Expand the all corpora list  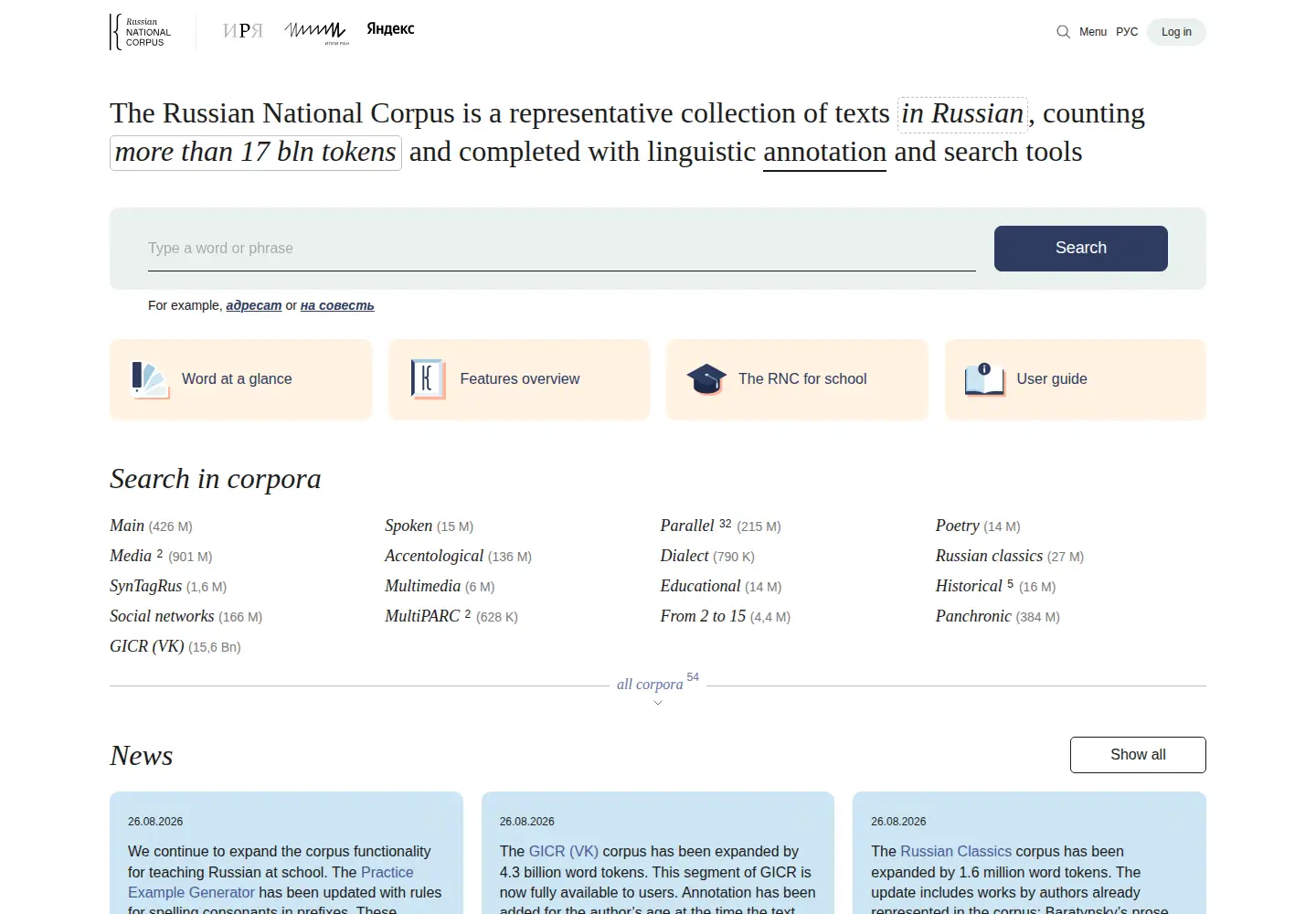[x=650, y=685]
